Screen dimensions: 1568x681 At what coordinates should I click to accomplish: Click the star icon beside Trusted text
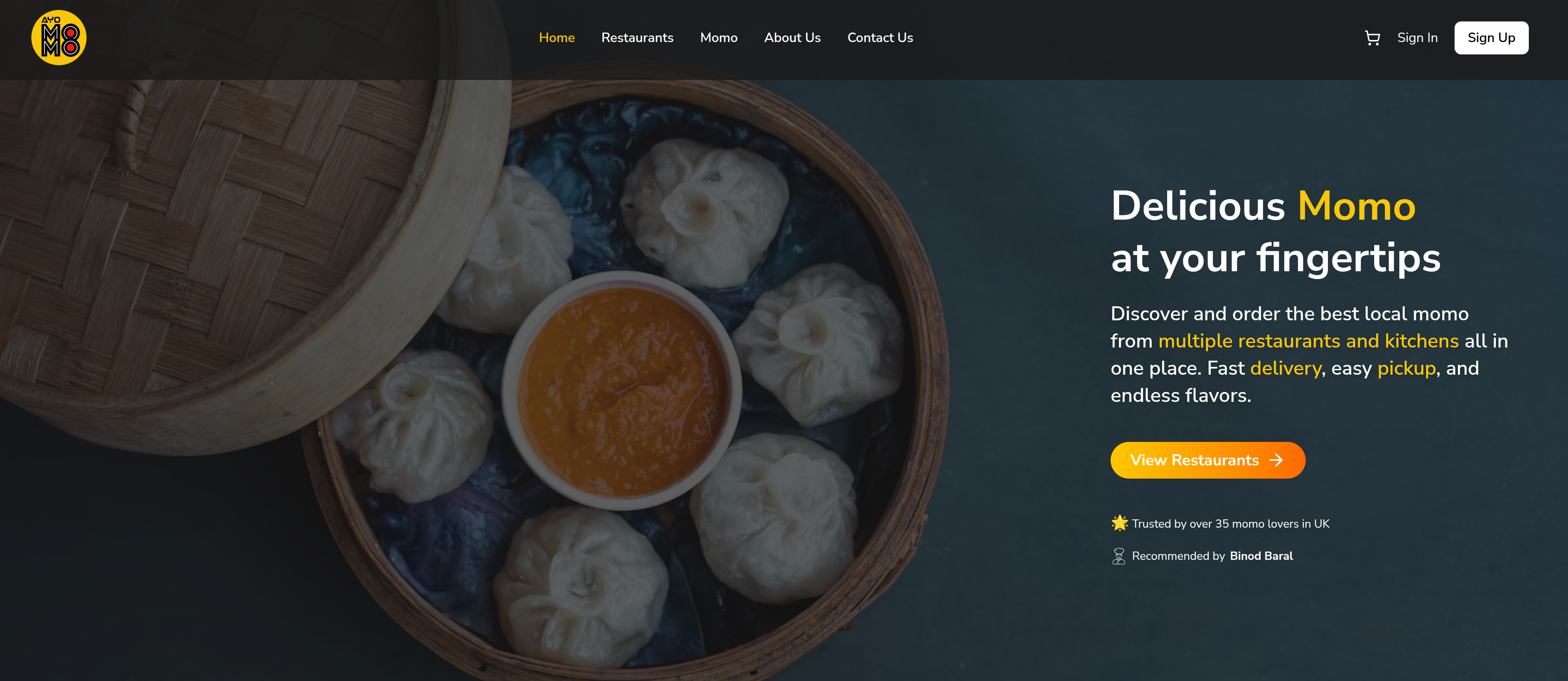pyautogui.click(x=1119, y=524)
